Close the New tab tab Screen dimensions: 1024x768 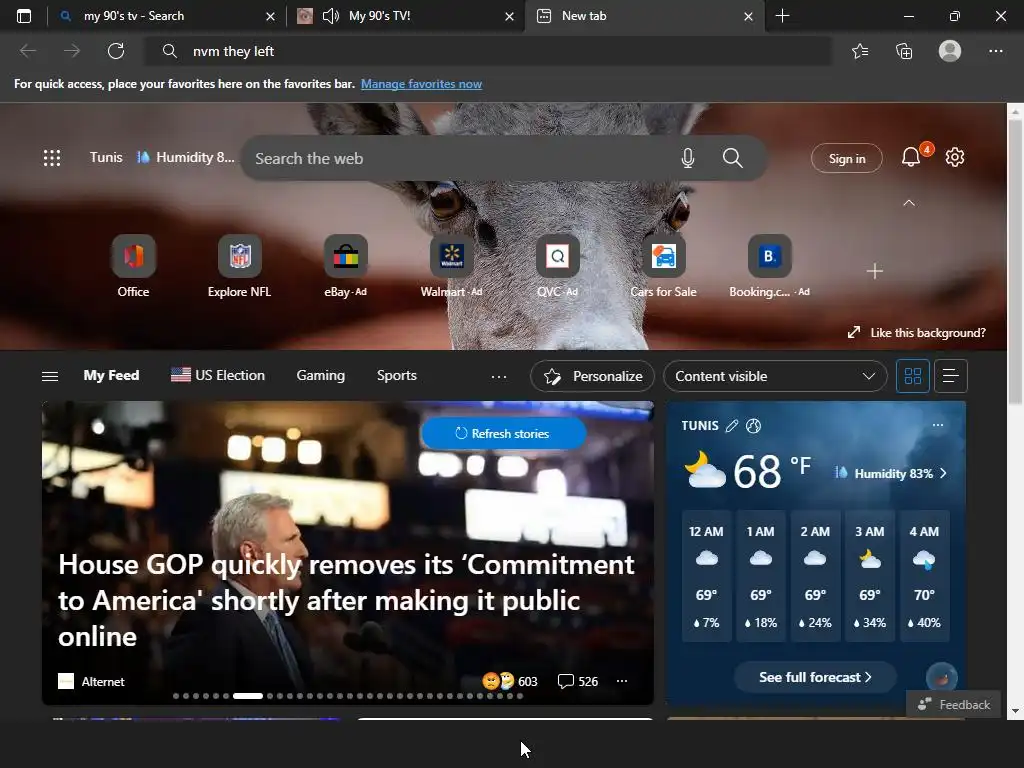tap(748, 16)
